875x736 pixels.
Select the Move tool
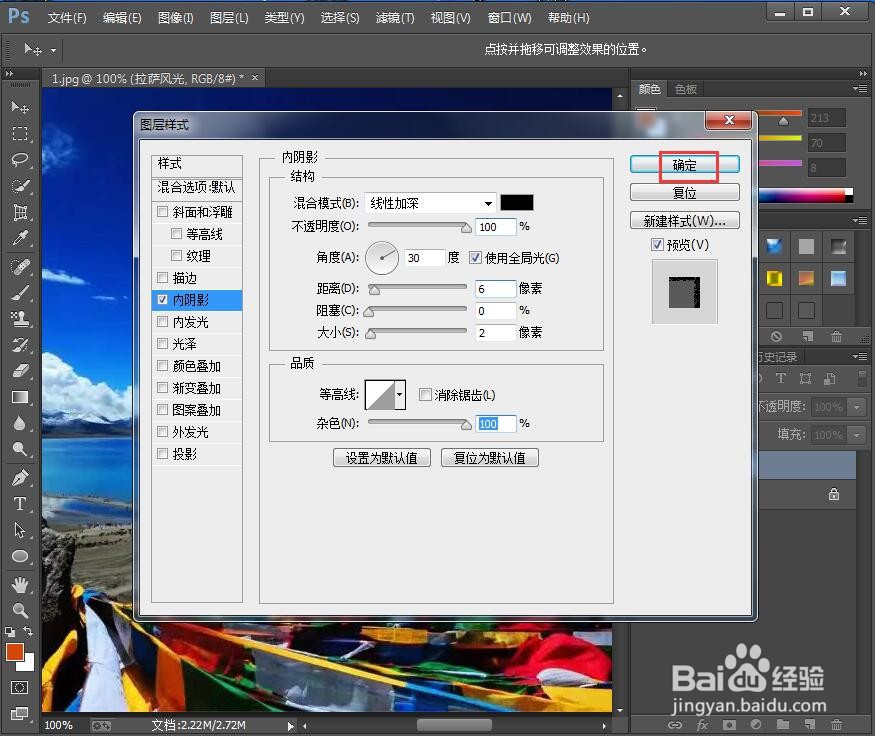(18, 107)
